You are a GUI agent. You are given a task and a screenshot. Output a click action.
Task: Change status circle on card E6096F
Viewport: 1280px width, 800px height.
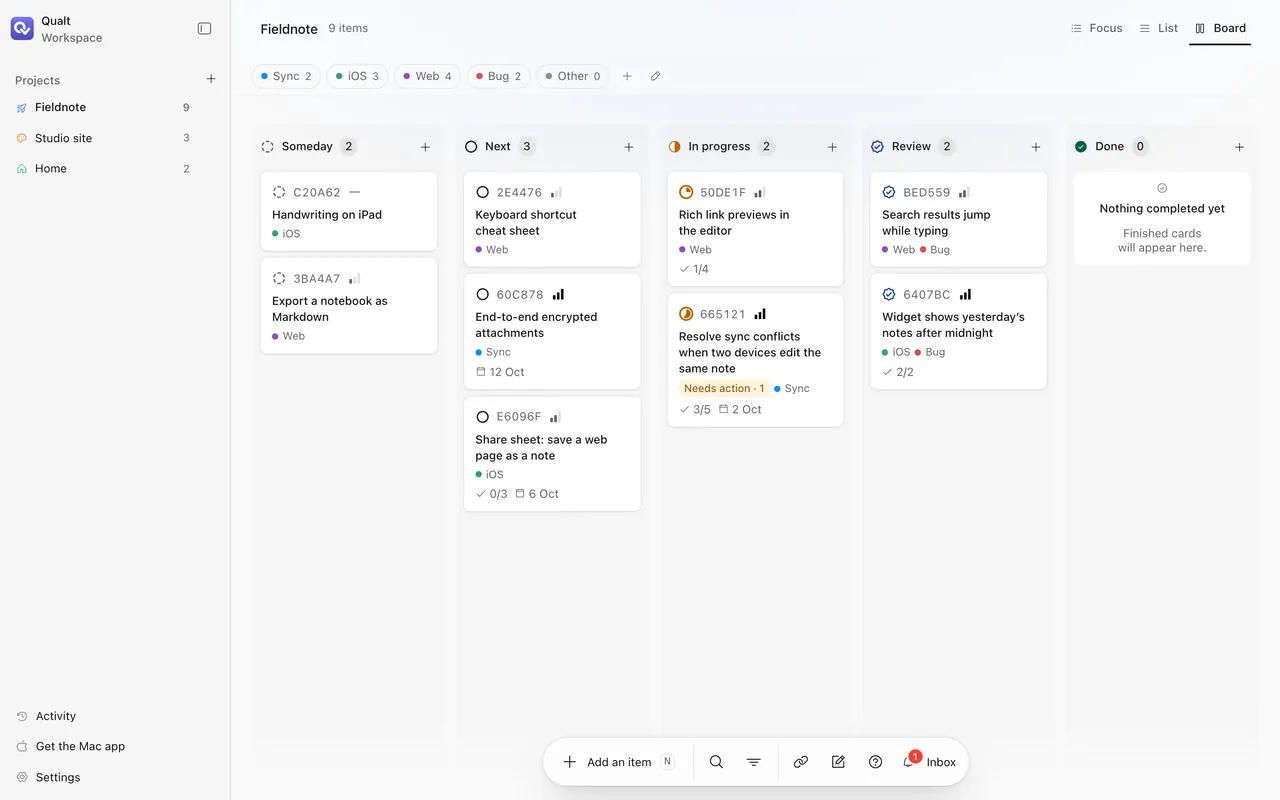coord(483,417)
